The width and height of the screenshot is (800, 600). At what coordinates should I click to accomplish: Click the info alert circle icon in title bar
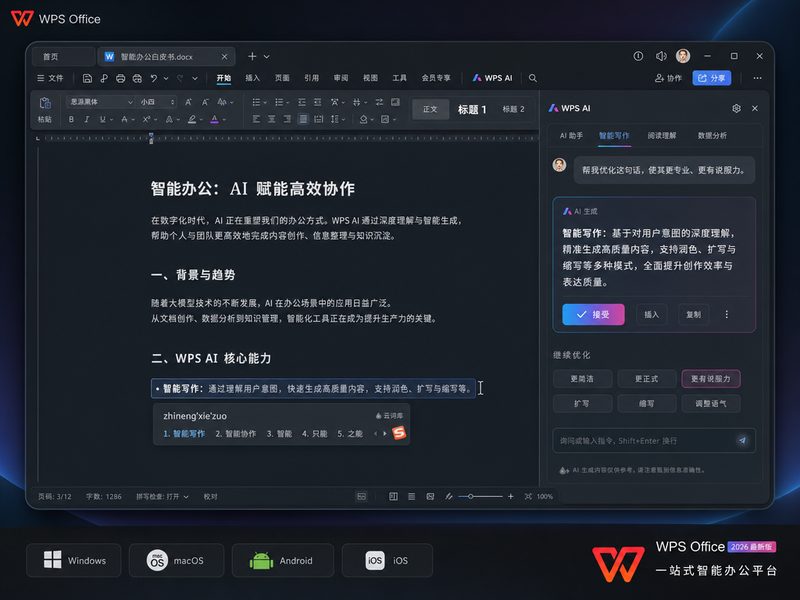638,56
